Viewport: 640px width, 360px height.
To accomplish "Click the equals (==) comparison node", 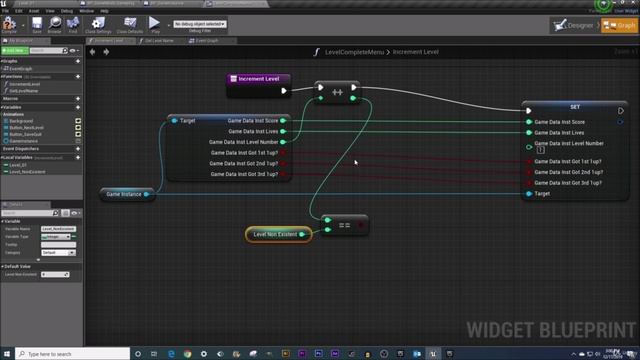I will pyautogui.click(x=344, y=225).
